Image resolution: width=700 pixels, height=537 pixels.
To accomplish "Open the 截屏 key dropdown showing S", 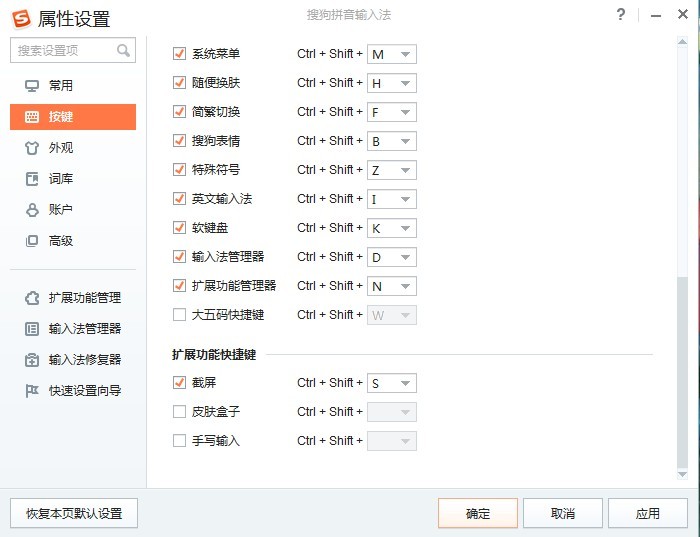I will [x=392, y=383].
